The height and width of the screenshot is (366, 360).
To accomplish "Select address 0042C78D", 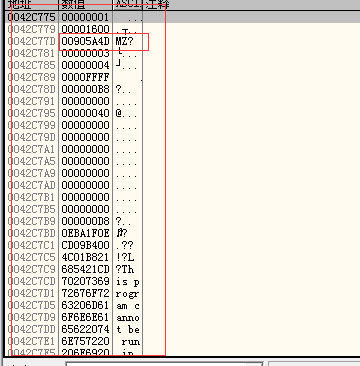I will (33, 89).
